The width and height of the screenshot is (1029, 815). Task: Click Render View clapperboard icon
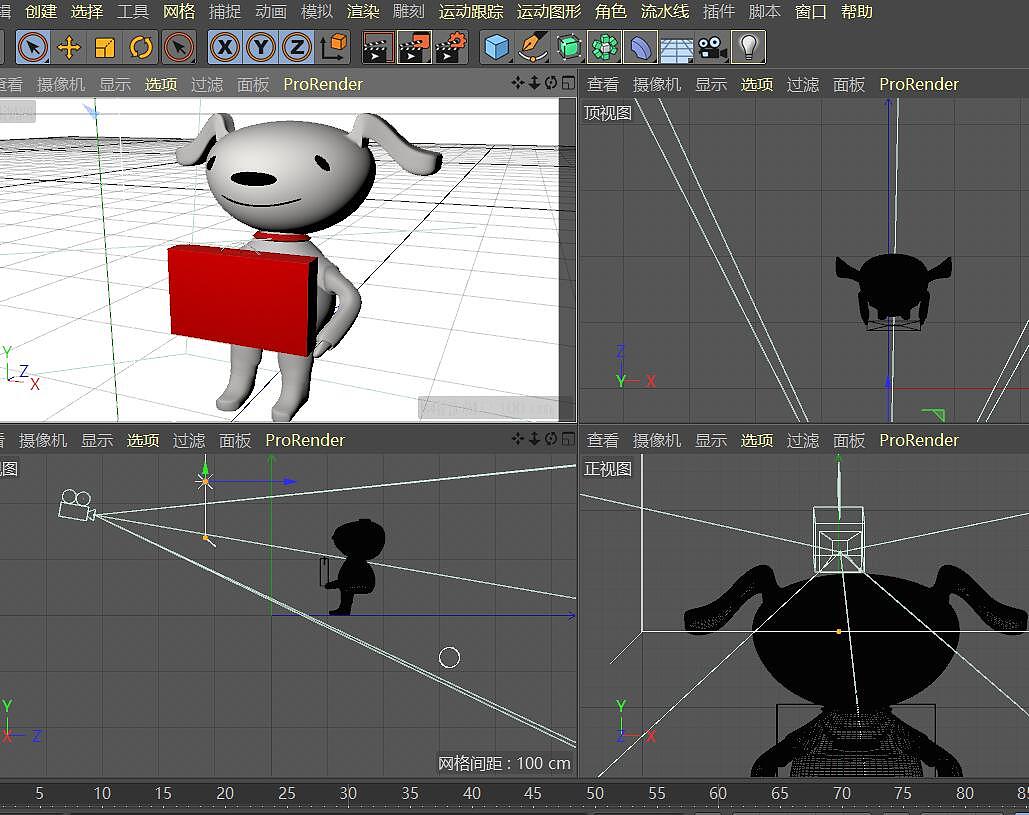(378, 47)
